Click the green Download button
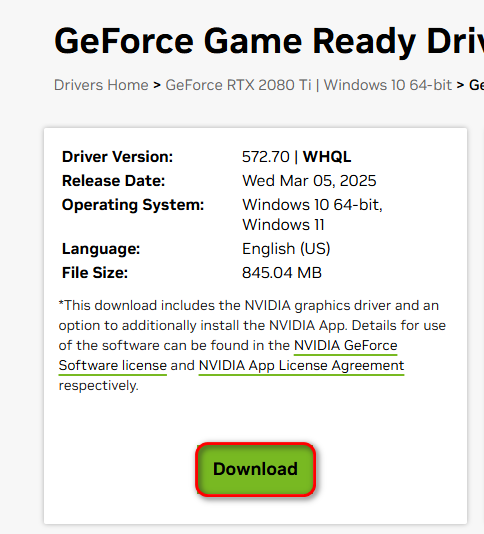 (255, 469)
